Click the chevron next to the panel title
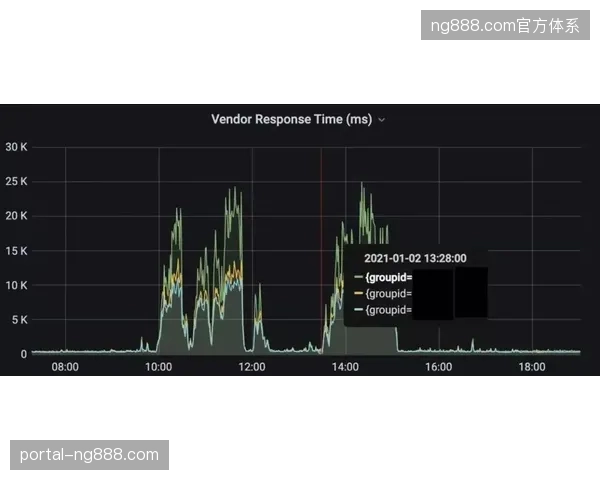Screen dimensions: 600x480 [382, 120]
